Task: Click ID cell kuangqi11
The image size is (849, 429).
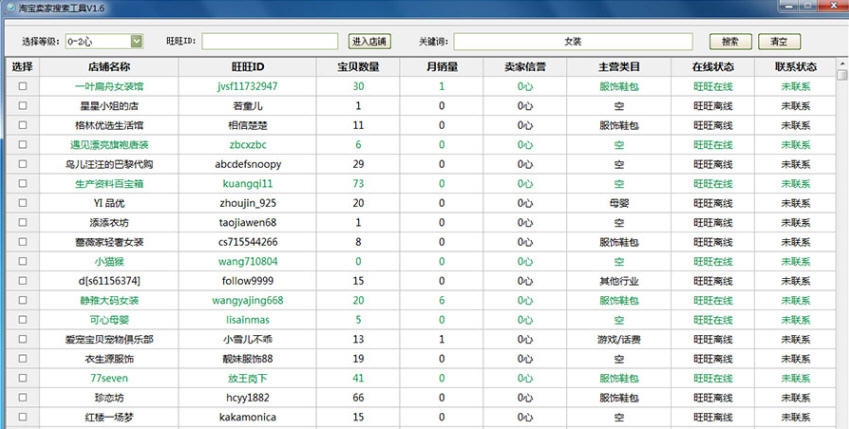Action: click(x=248, y=184)
